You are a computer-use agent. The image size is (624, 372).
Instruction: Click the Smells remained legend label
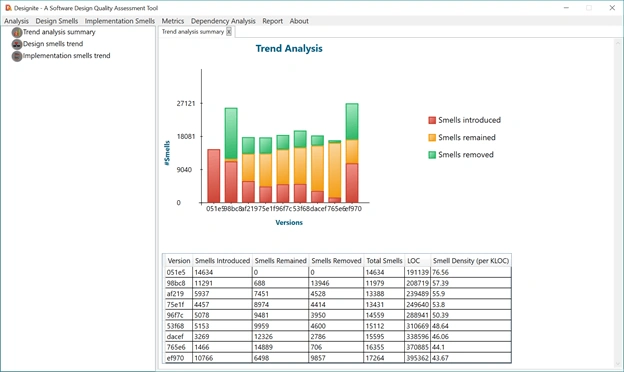tap(467, 138)
